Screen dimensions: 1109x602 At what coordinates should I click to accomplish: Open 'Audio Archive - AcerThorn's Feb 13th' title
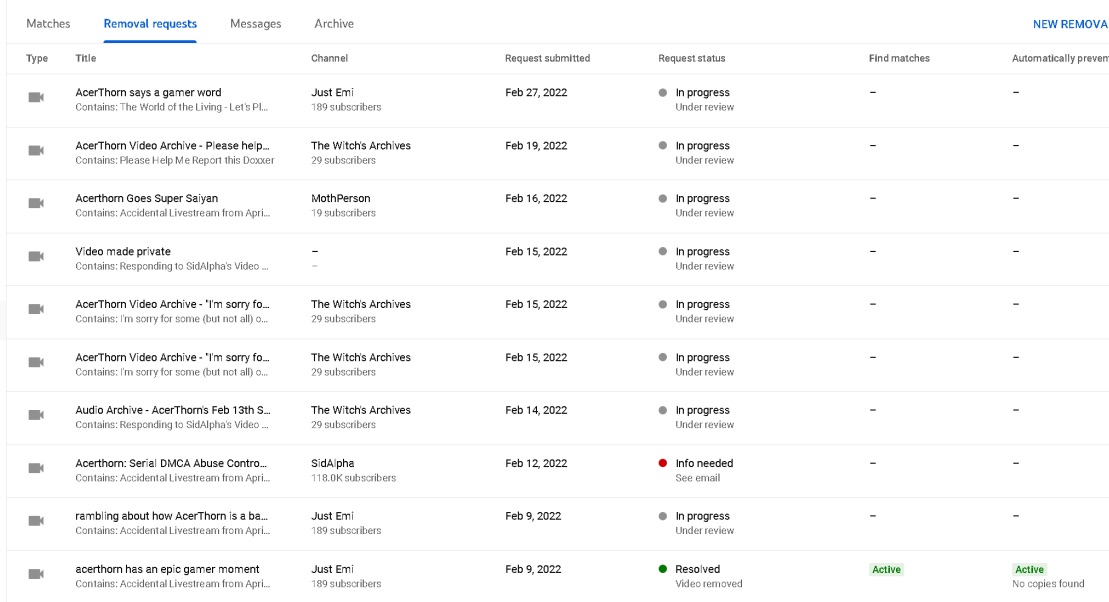click(x=173, y=410)
